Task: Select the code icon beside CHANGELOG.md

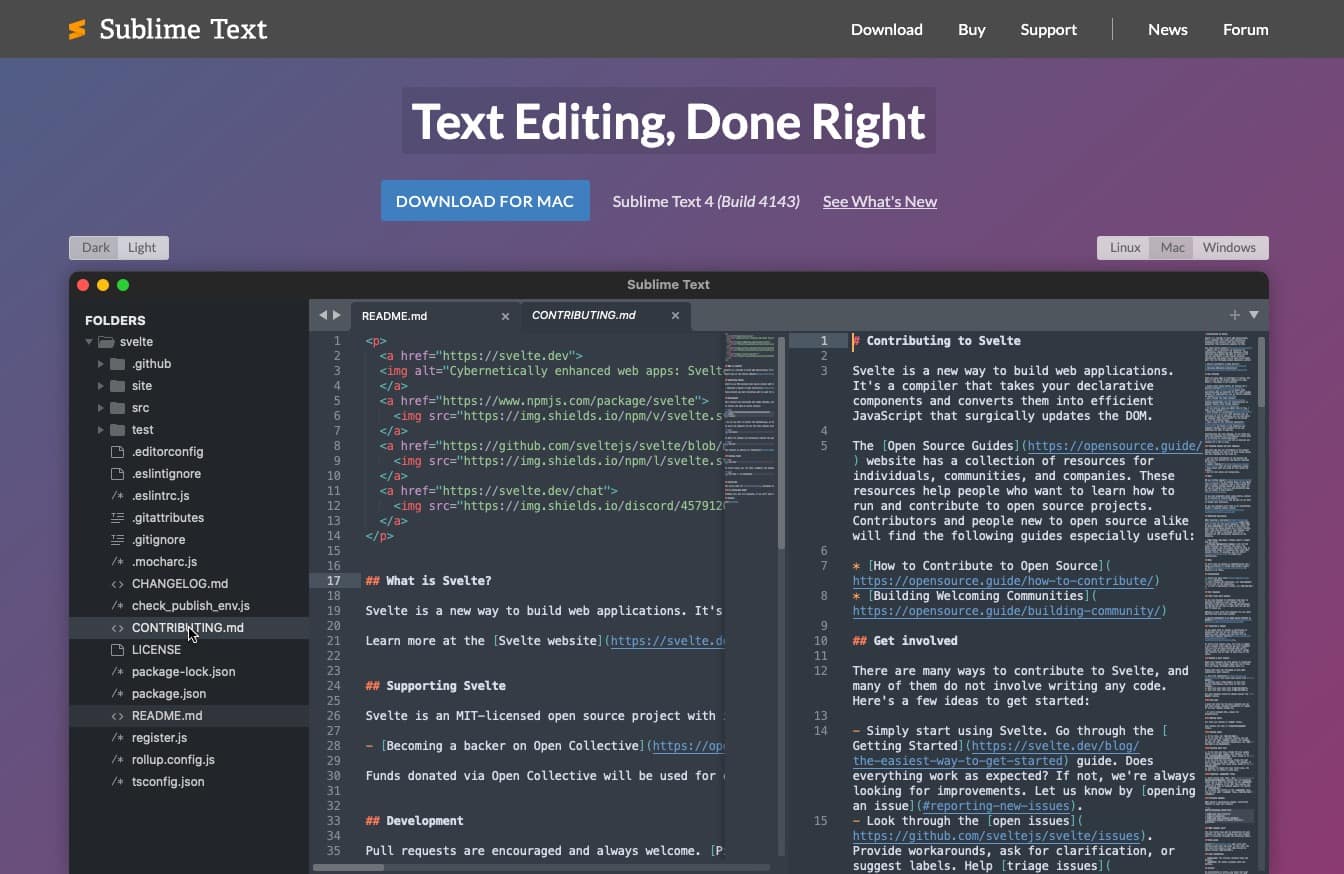Action: (117, 583)
